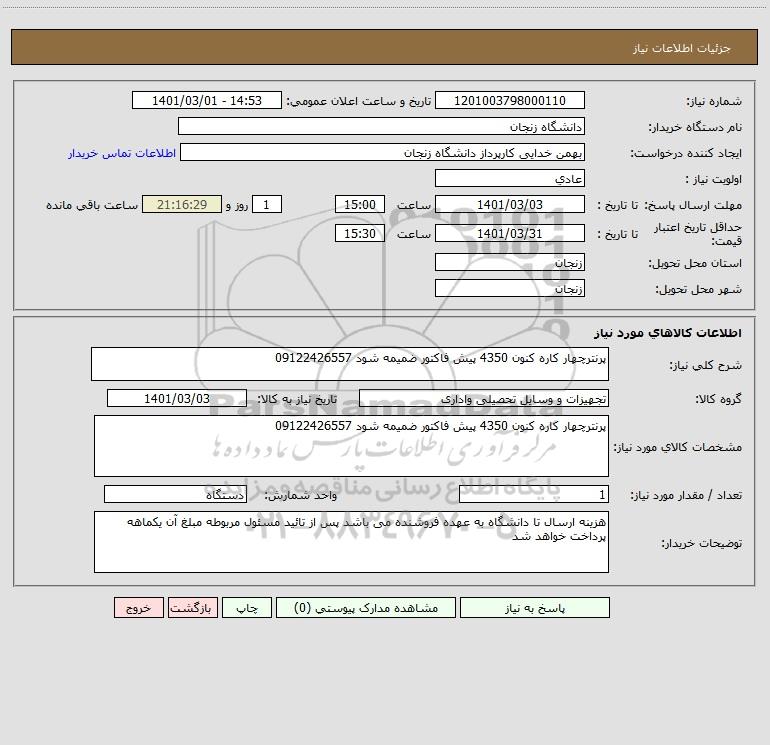Viewport: 770px width, 745px height.
Task: Click the quantity field showing 1
Action: click(x=534, y=494)
